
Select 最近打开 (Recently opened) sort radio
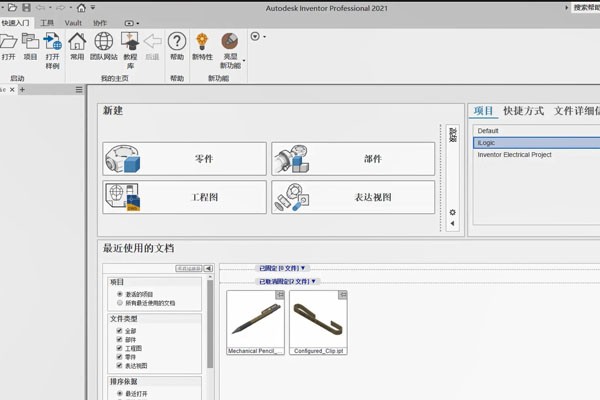coord(120,393)
